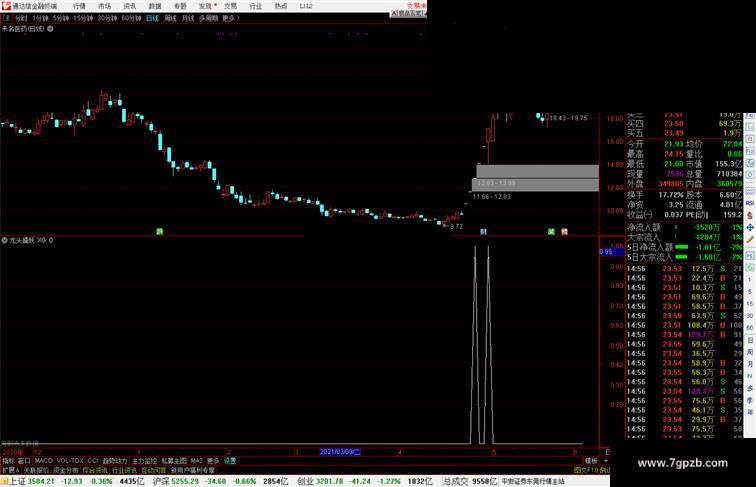The width and height of the screenshot is (756, 487).
Task: Switch to 15分钟 period tab
Action: click(x=83, y=18)
